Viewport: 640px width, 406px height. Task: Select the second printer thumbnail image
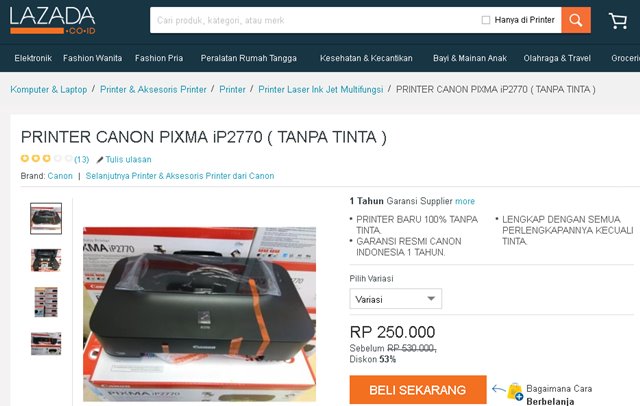point(46,260)
